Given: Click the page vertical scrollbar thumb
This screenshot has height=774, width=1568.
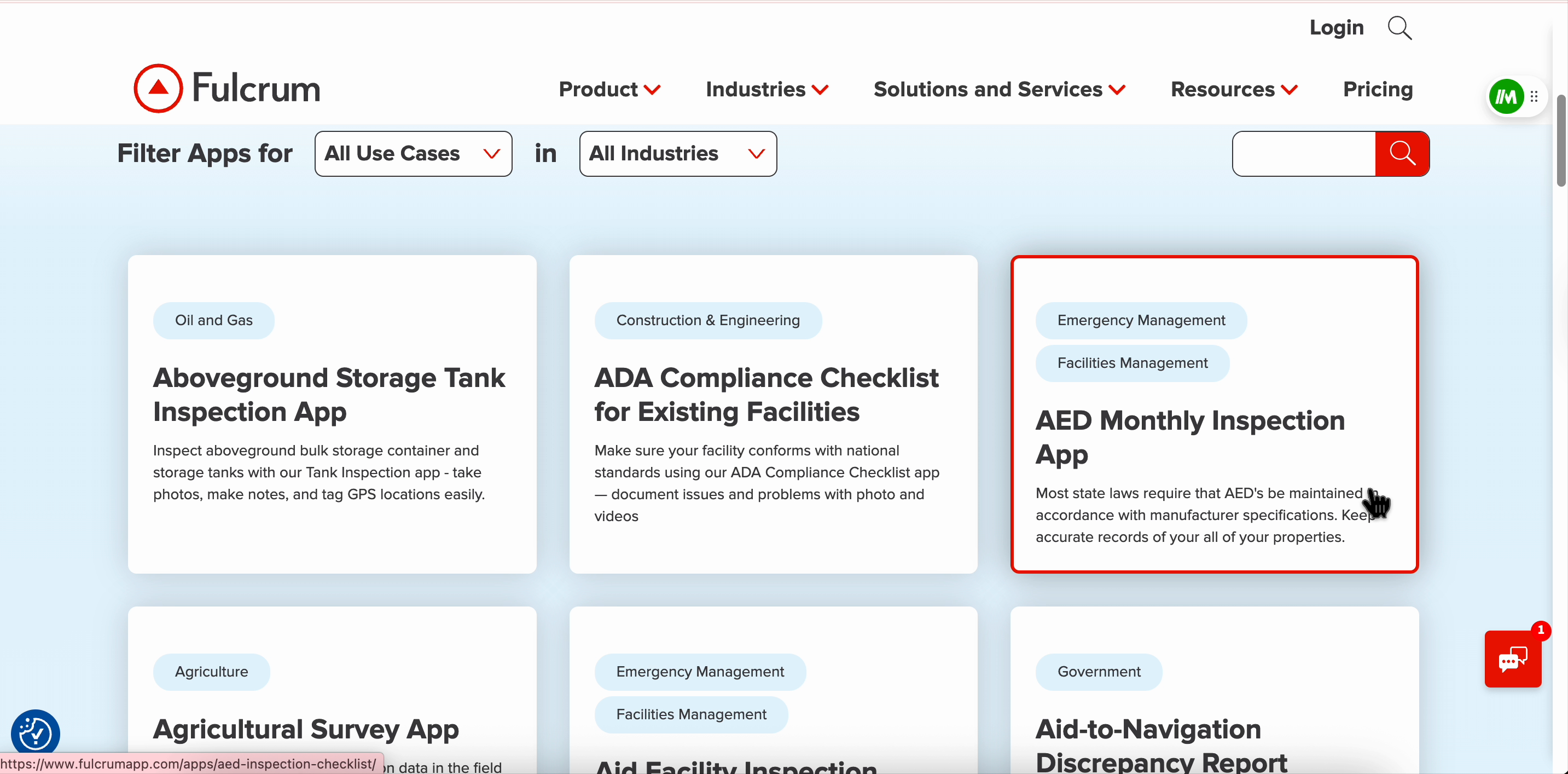Looking at the screenshot, I should 1560,140.
